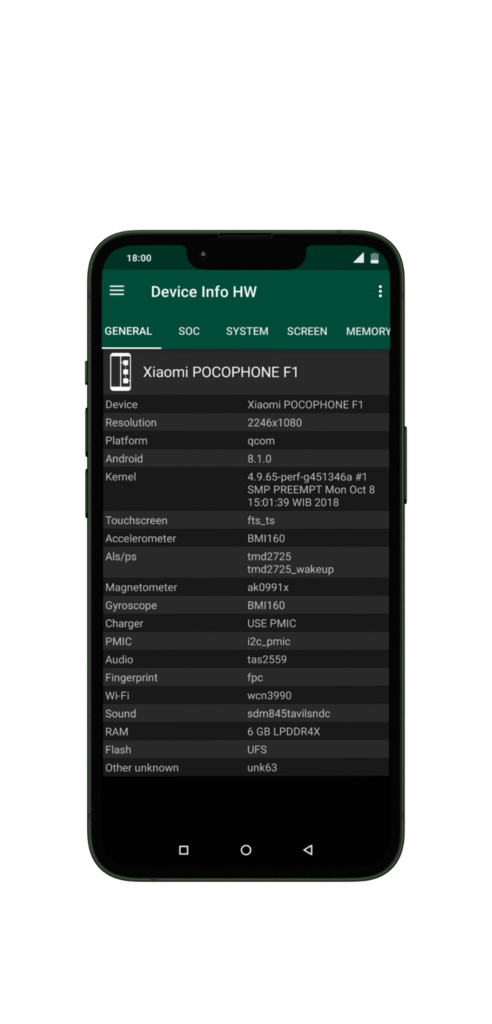Viewport: 492px width, 1024px height.
Task: Switch to the SYSTEM tab
Action: pos(247,331)
